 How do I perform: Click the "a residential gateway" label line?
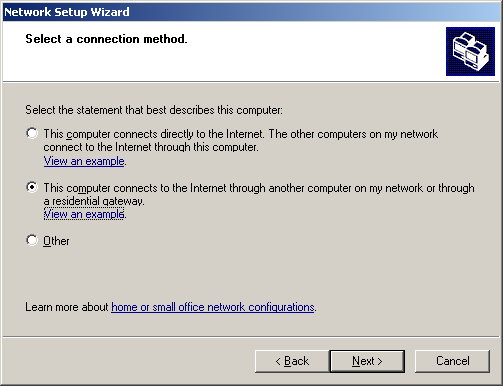click(x=94, y=201)
